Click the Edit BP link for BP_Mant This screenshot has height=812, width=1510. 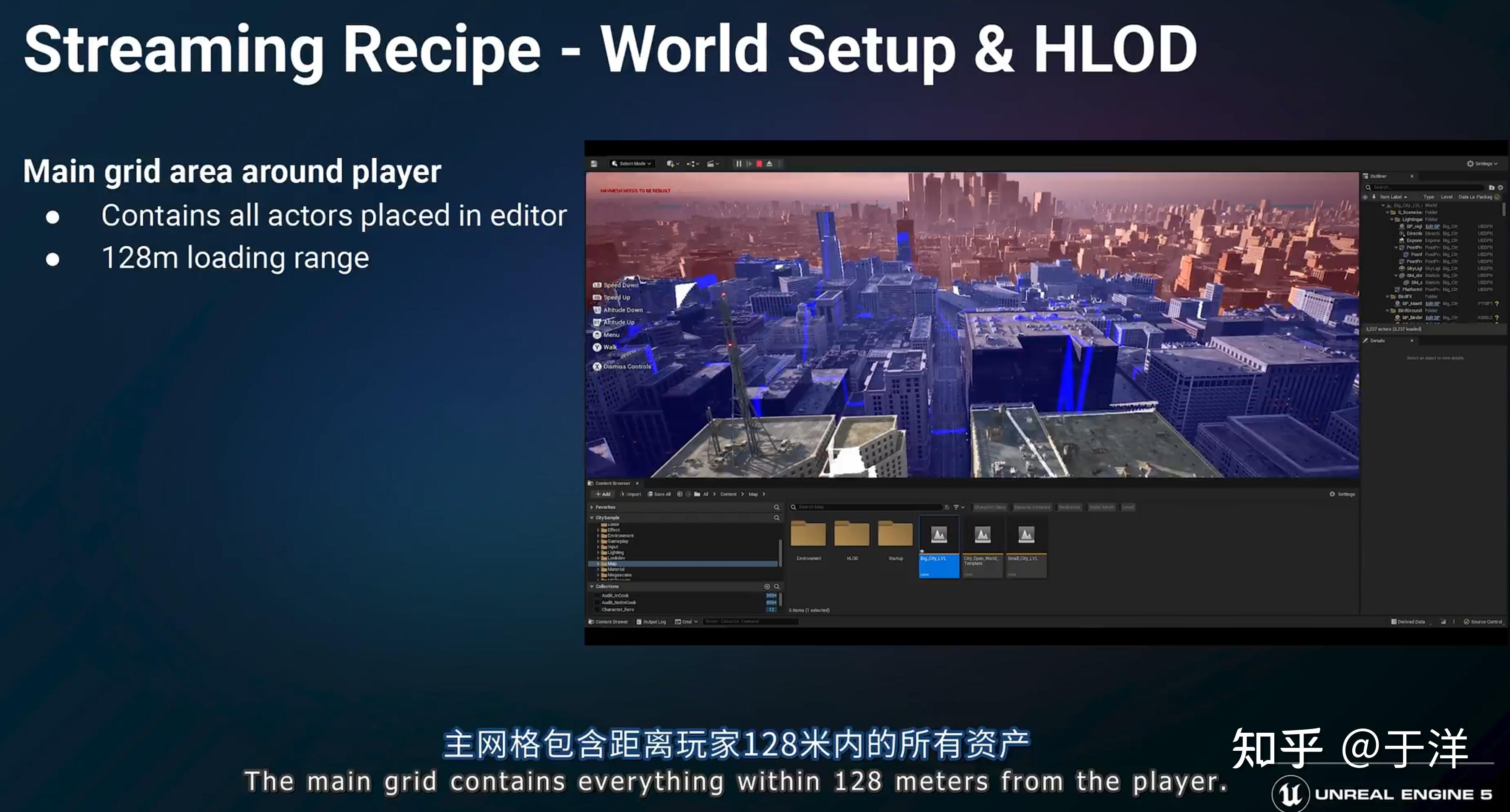1433,304
